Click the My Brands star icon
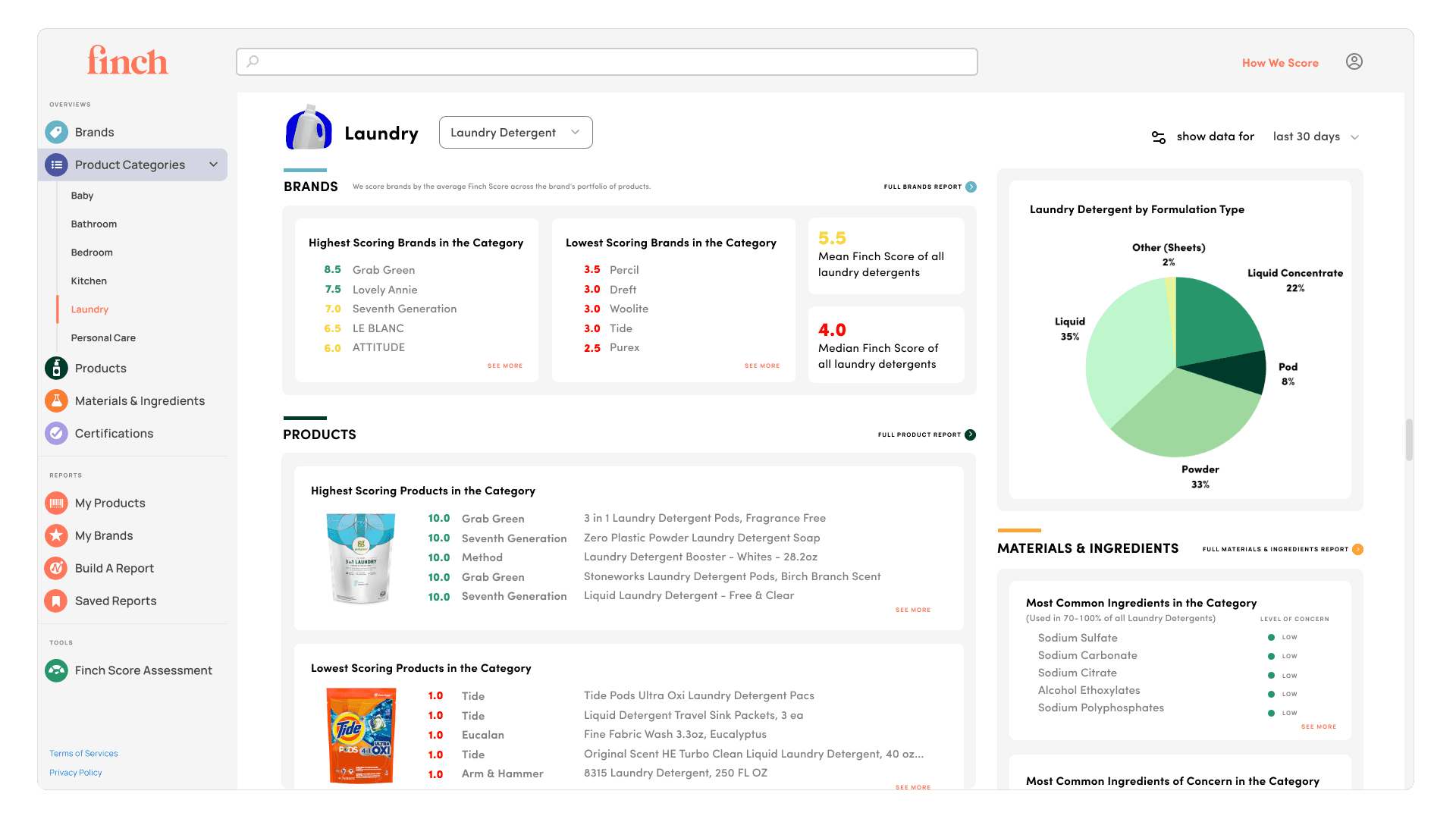The image size is (1456, 819). (56, 535)
